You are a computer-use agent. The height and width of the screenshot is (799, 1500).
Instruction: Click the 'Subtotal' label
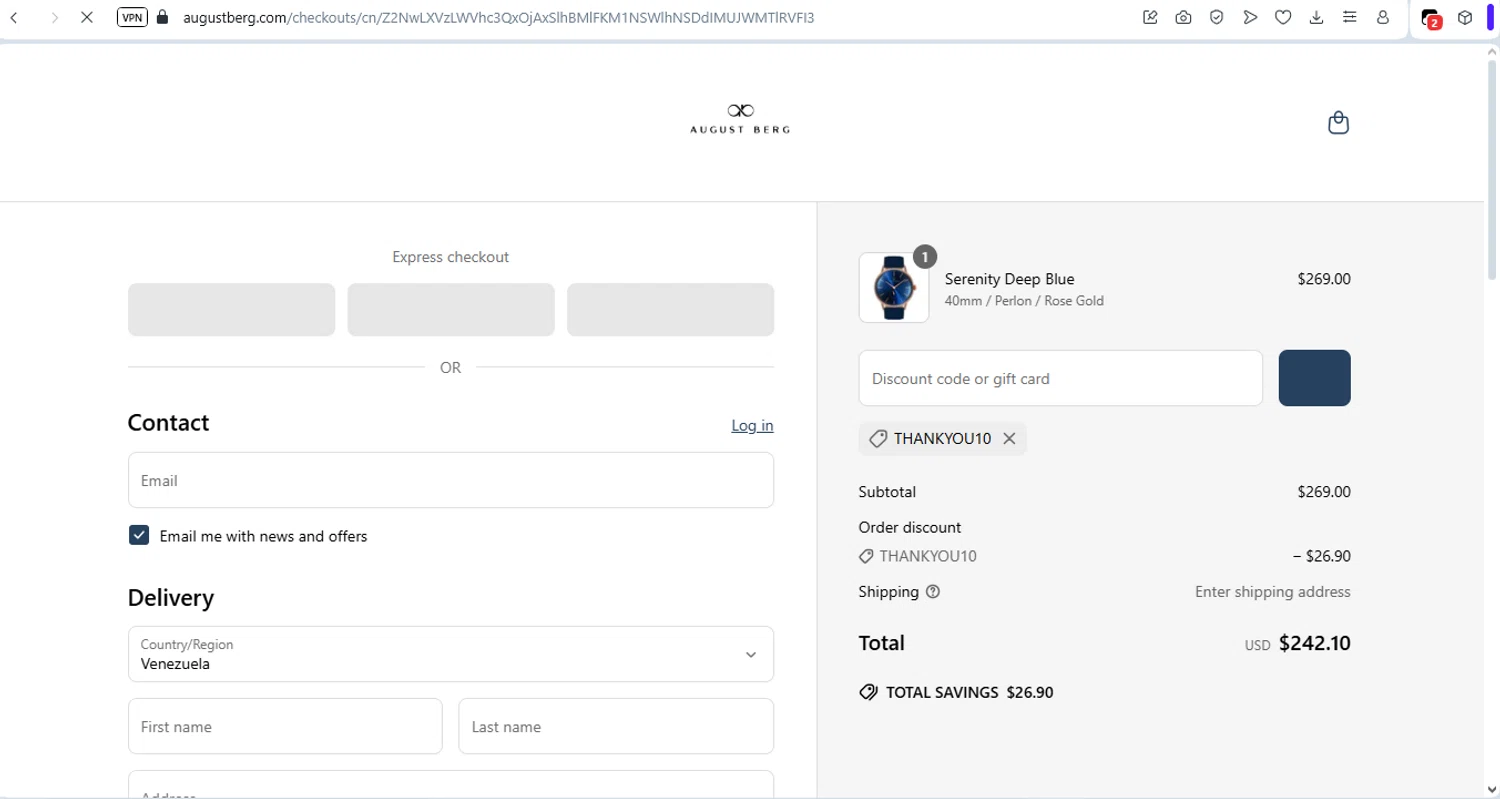pyautogui.click(x=887, y=492)
